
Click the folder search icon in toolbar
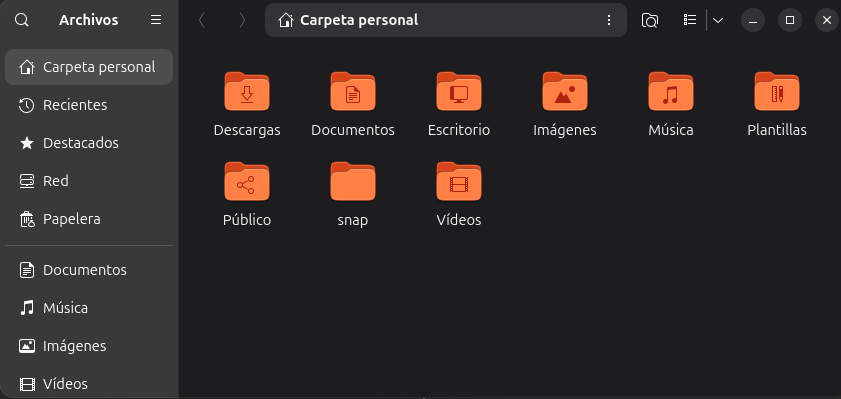[650, 20]
